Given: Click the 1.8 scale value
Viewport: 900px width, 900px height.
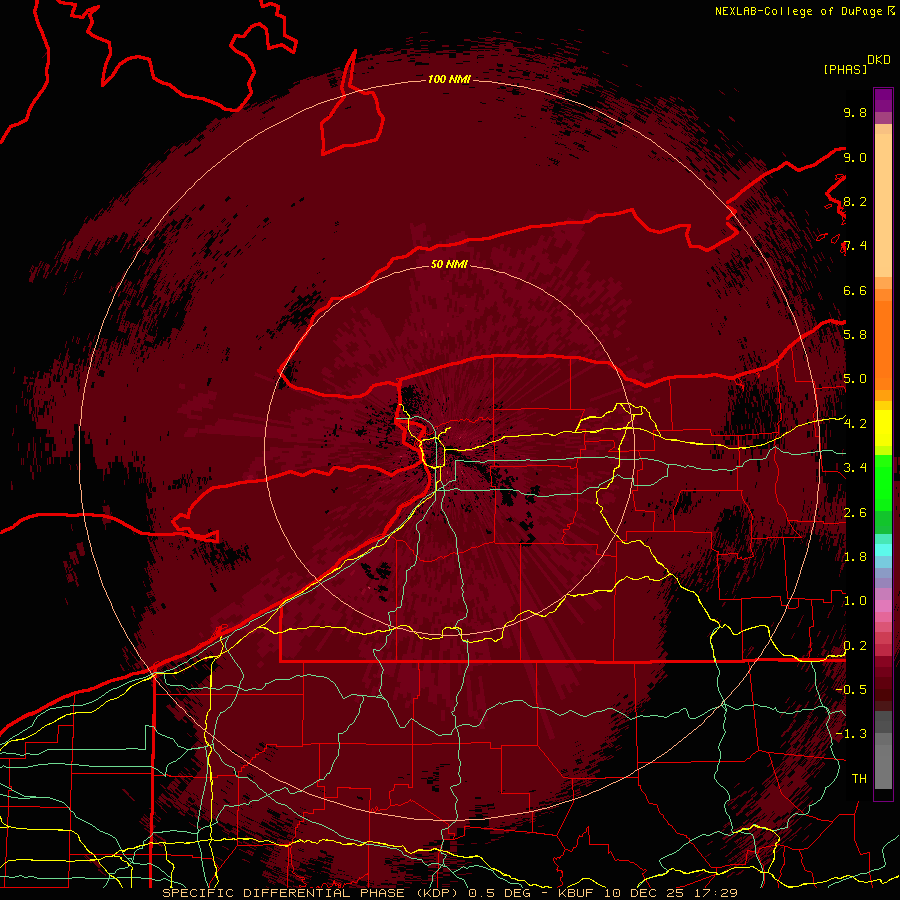Looking at the screenshot, I should coord(855,557).
